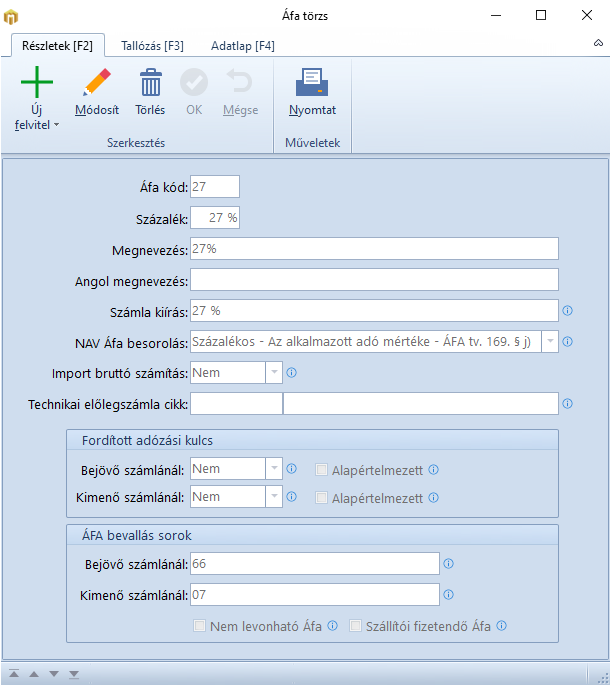
Task: Open the NAV Áfa besorolás dropdown
Action: [549, 342]
